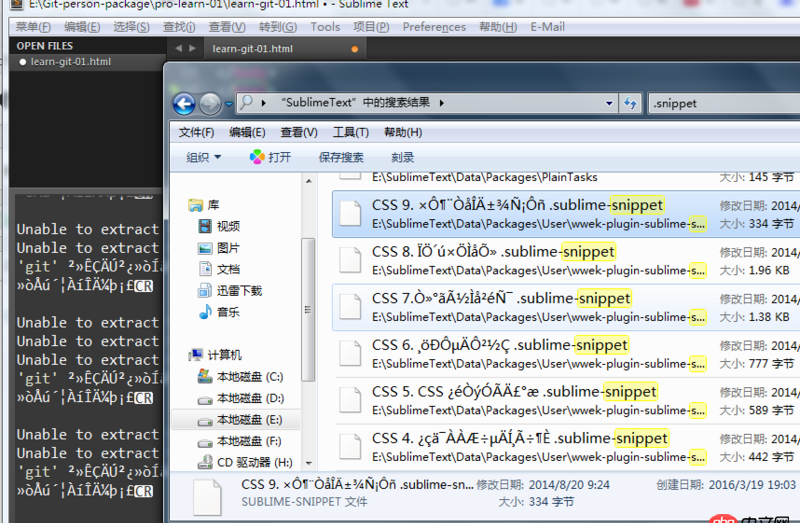800x523 pixels.
Task: Click the Explorer back arrow button
Action: [184, 104]
